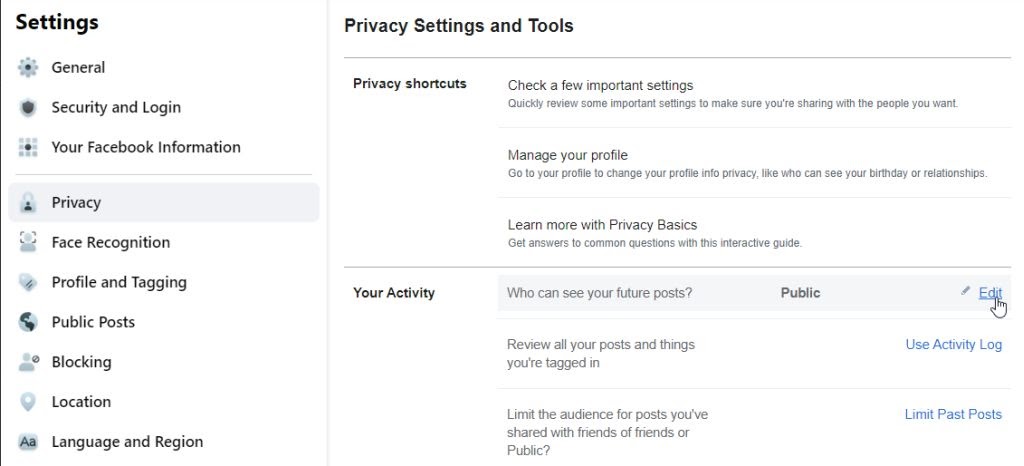The height and width of the screenshot is (466, 1024).
Task: Click the Security and Login shield icon
Action: pyautogui.click(x=28, y=108)
